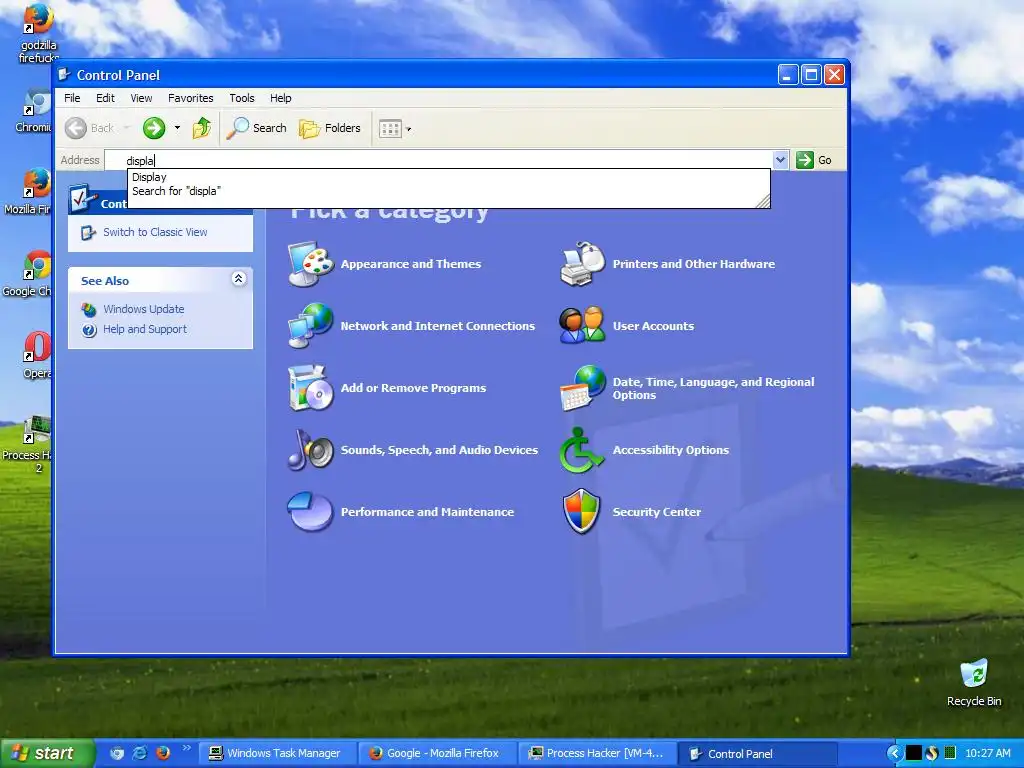The image size is (1024, 768).
Task: Click the grayed Back toolbar button
Action: [91, 128]
